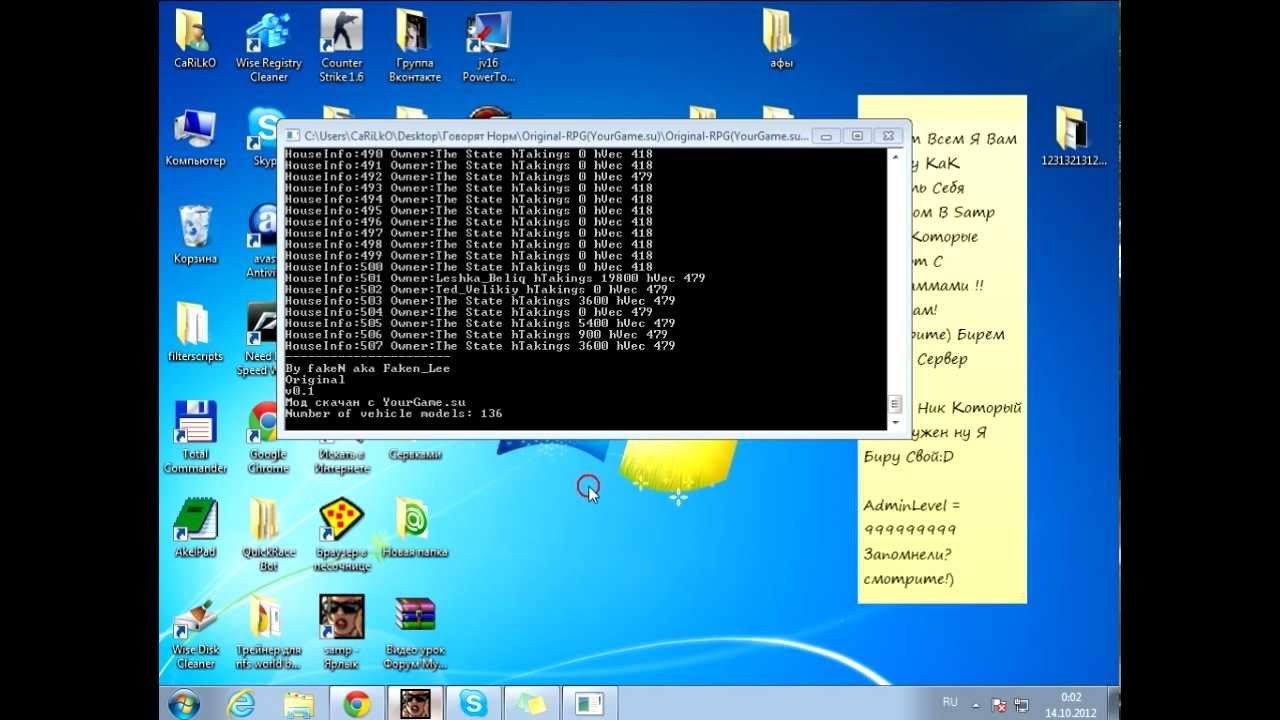The image size is (1280, 720).
Task: Open Counter Strike 1.6 shortcut
Action: (x=341, y=45)
